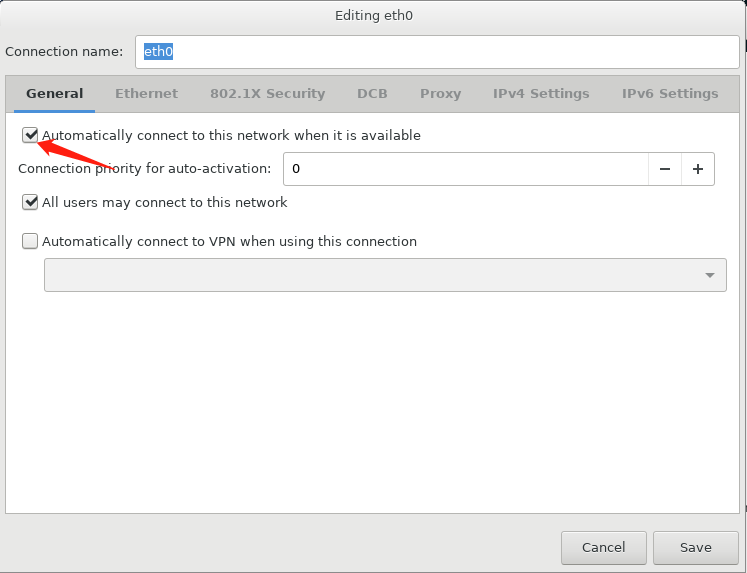Screen dimensions: 747x573
Task: Click the 'All users may connect' label text
Action: click(x=164, y=202)
